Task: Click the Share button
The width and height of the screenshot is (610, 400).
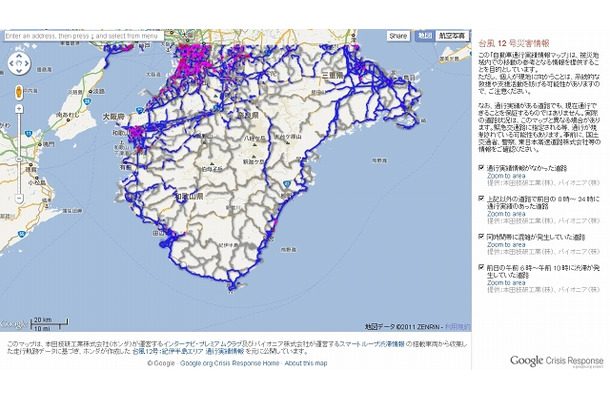Action: click(398, 36)
